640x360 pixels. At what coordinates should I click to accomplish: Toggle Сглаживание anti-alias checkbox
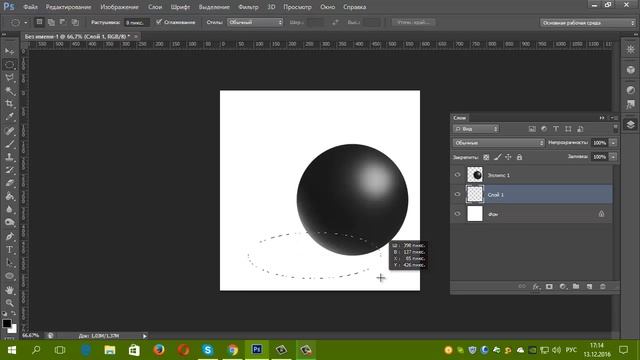coord(159,22)
